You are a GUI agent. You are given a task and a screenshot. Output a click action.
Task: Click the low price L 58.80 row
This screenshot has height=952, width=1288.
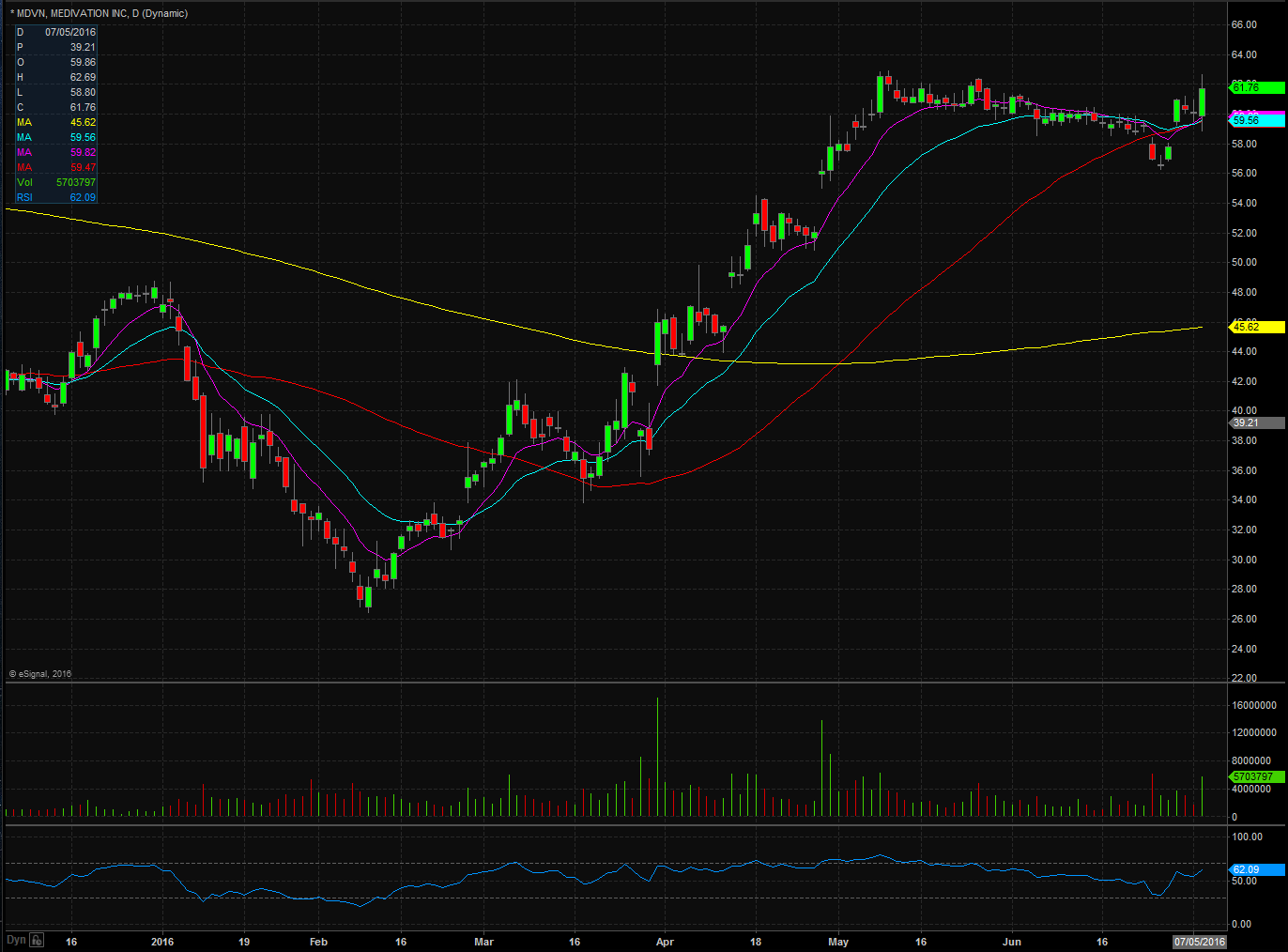(56, 92)
